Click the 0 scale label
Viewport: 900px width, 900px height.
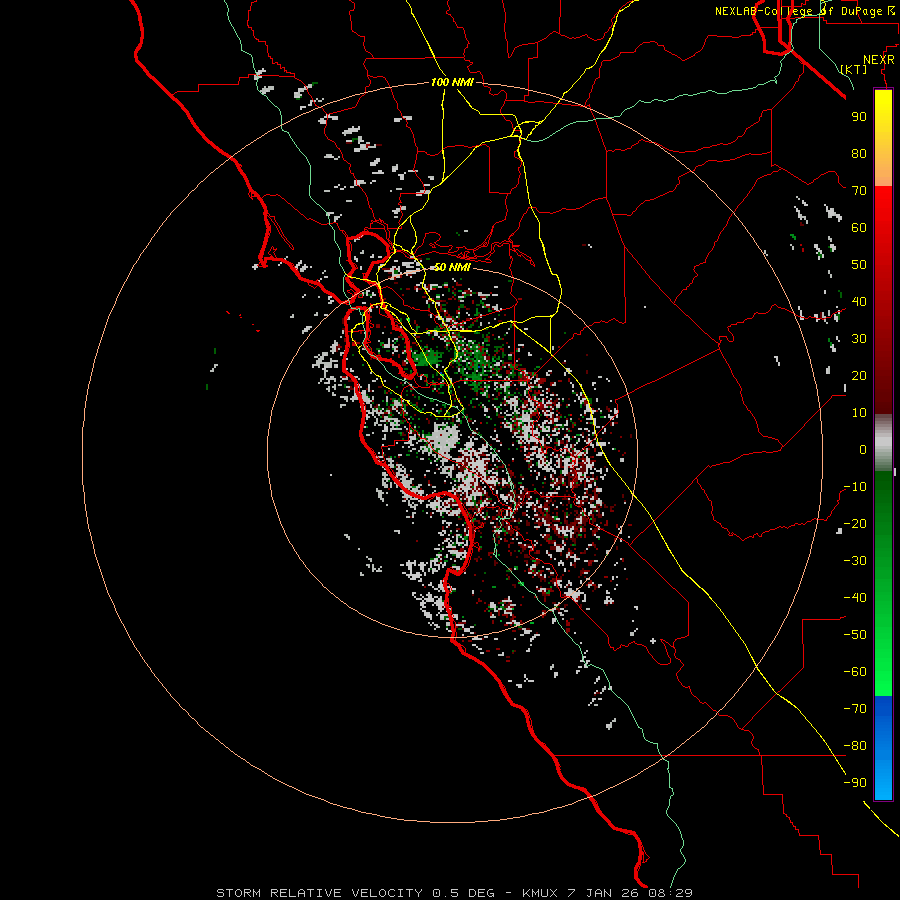(863, 449)
